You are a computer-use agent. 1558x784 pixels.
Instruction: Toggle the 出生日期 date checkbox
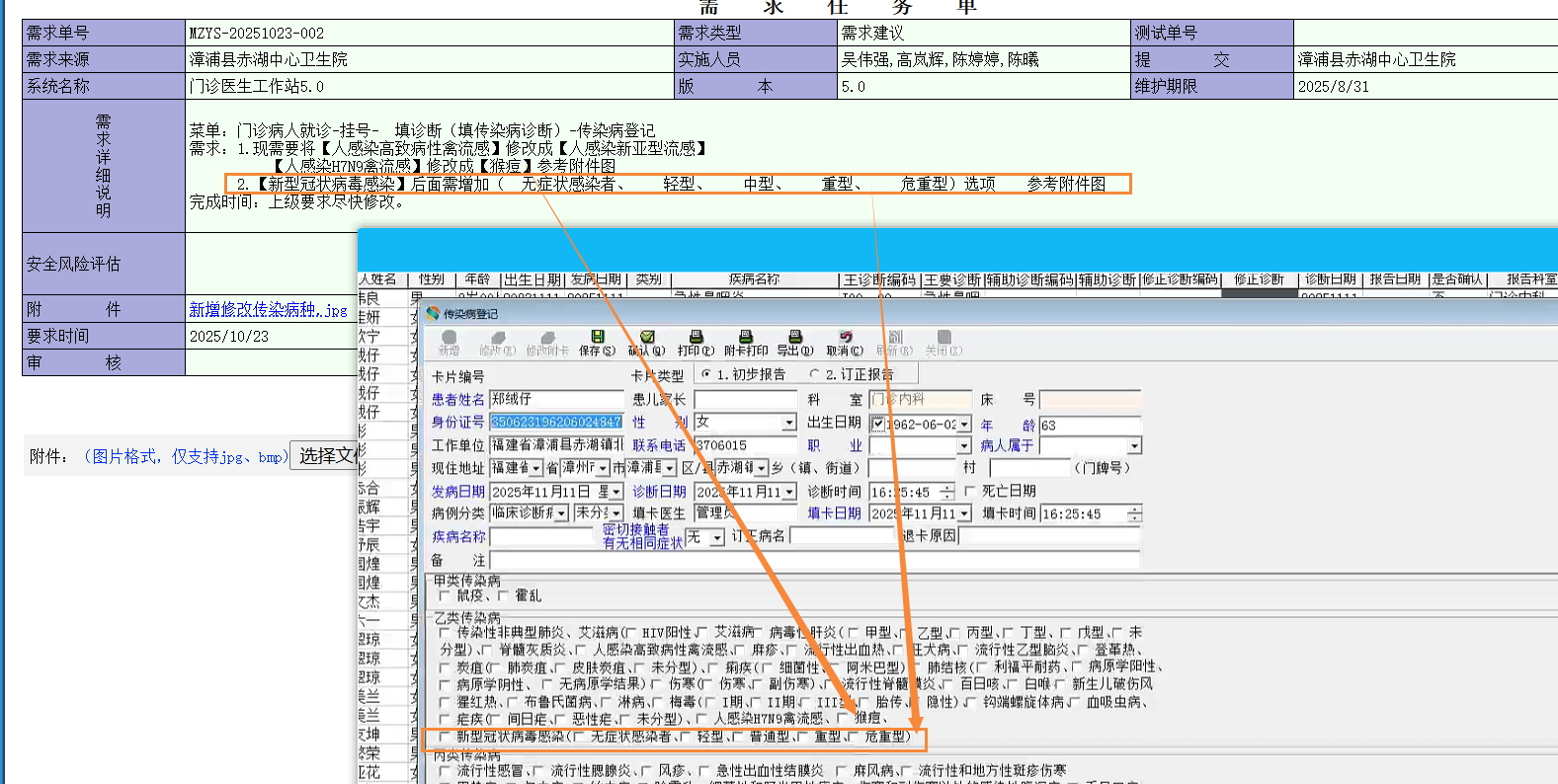(x=878, y=424)
